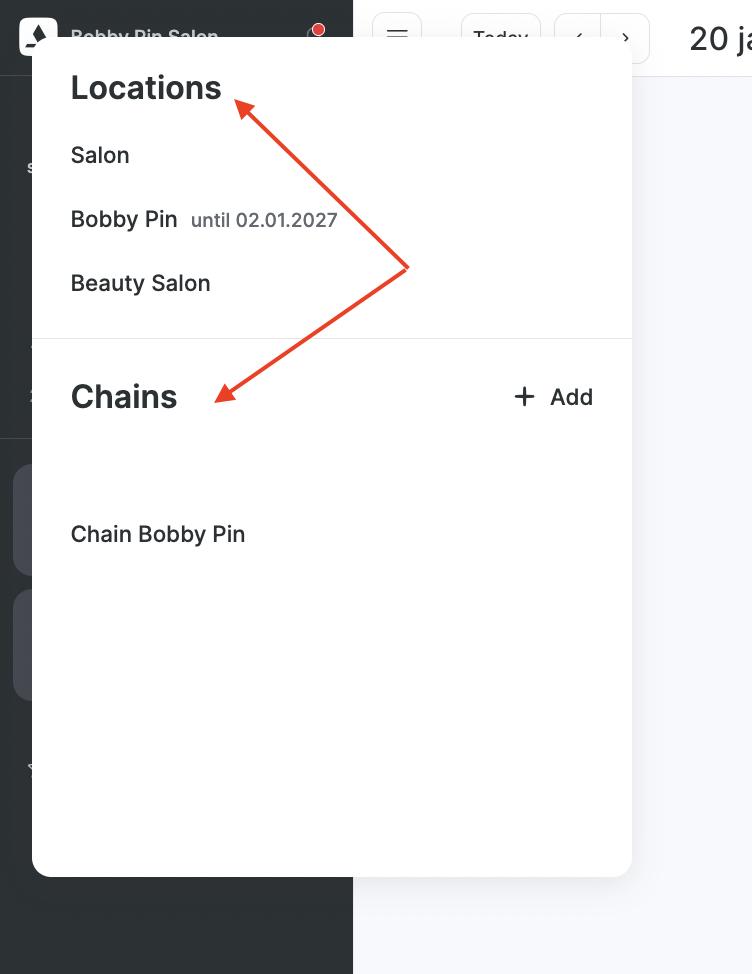Open the notification icon with red dot
Screen dimensions: 752x974
click(x=317, y=30)
